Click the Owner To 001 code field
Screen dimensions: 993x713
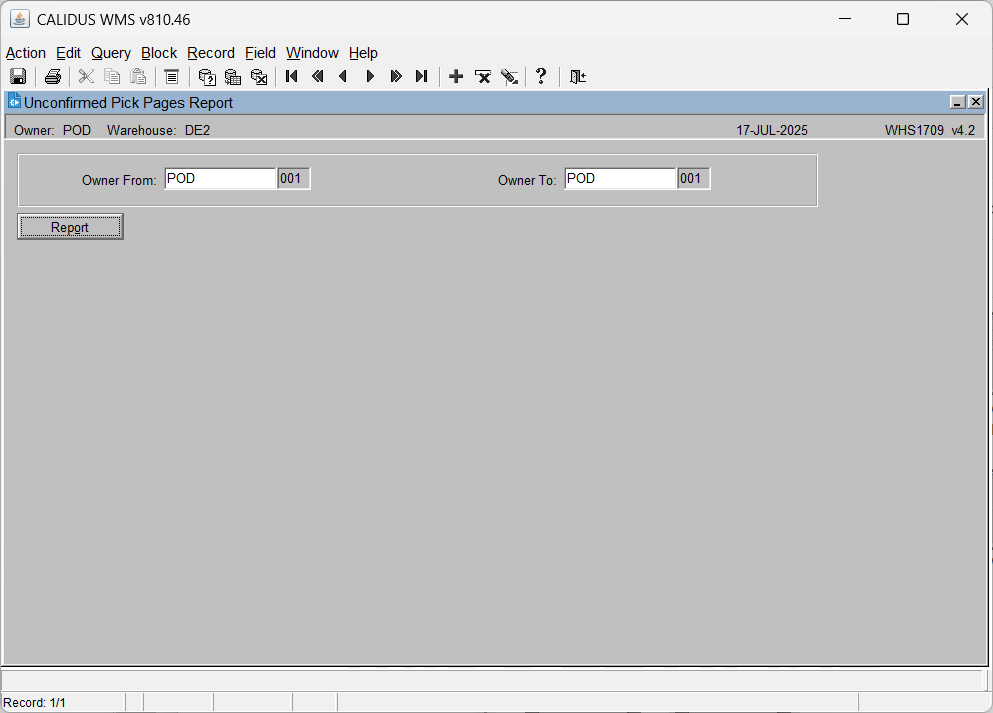[694, 179]
